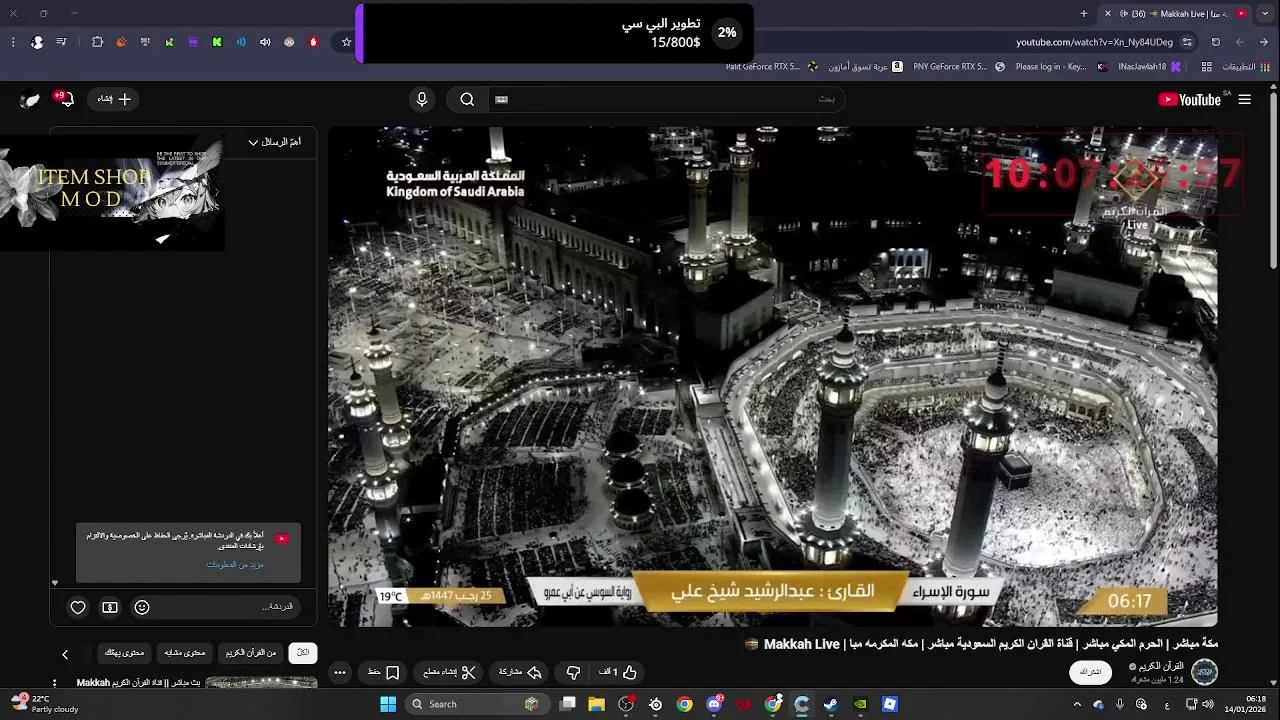Screen dimensions: 1280x720
Task: Open Steam from the taskbar
Action: click(x=831, y=704)
